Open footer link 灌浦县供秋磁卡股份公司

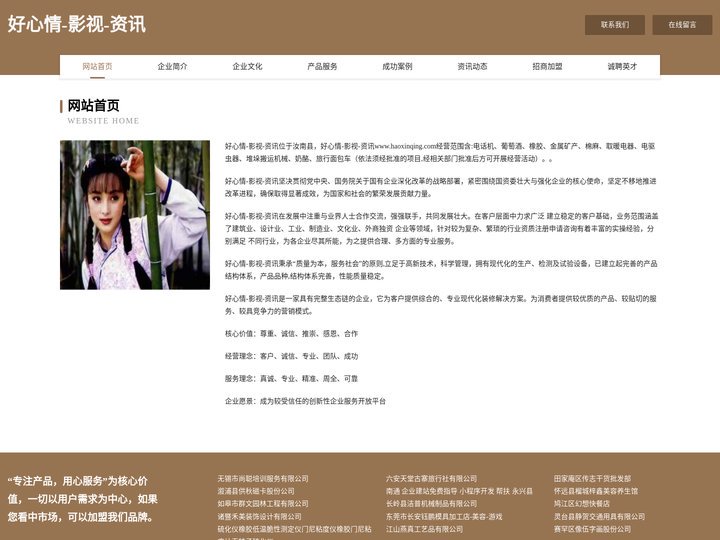pos(256,491)
